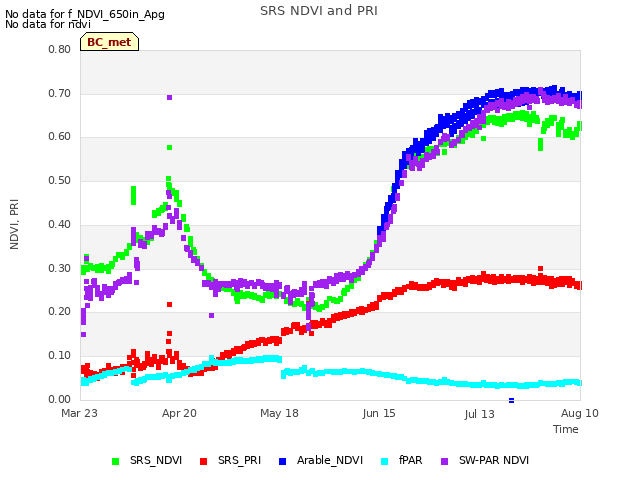
Task: Select the SRS_NDVI legend label
Action: coord(156,460)
